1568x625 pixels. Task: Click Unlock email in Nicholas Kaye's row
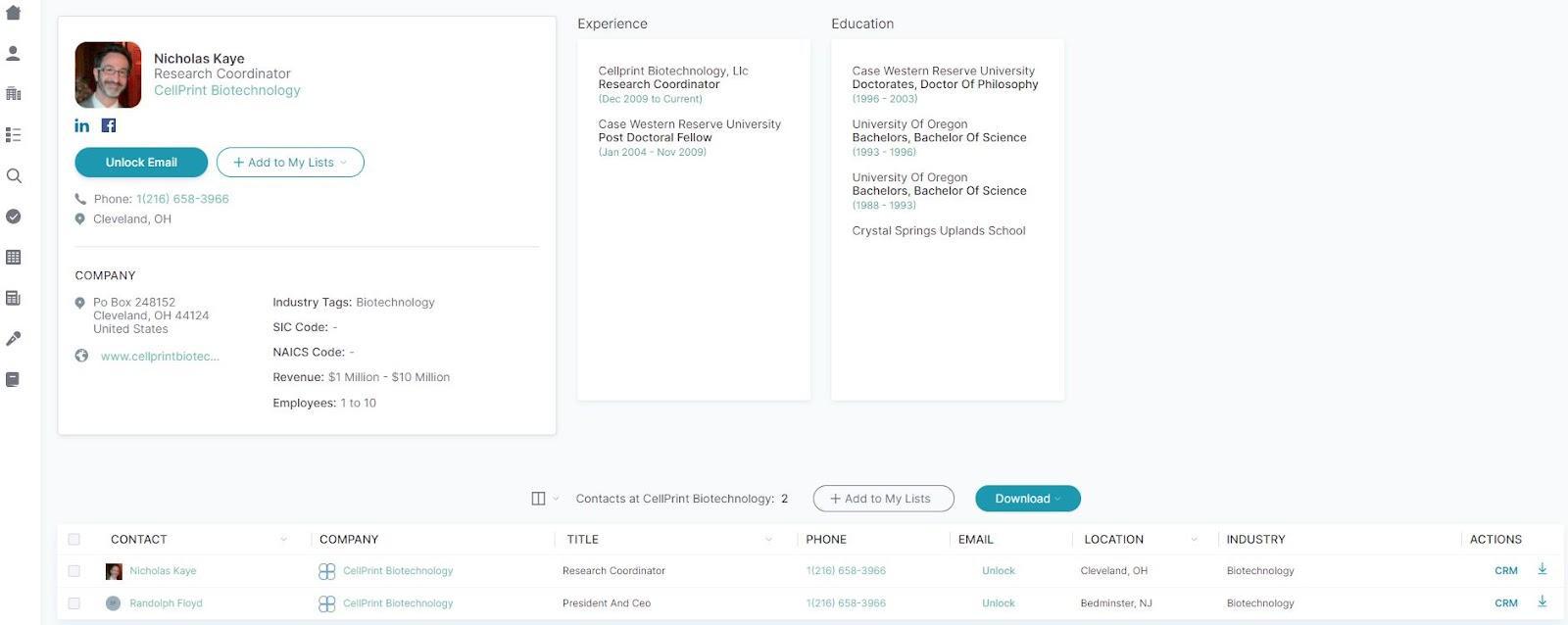click(999, 571)
